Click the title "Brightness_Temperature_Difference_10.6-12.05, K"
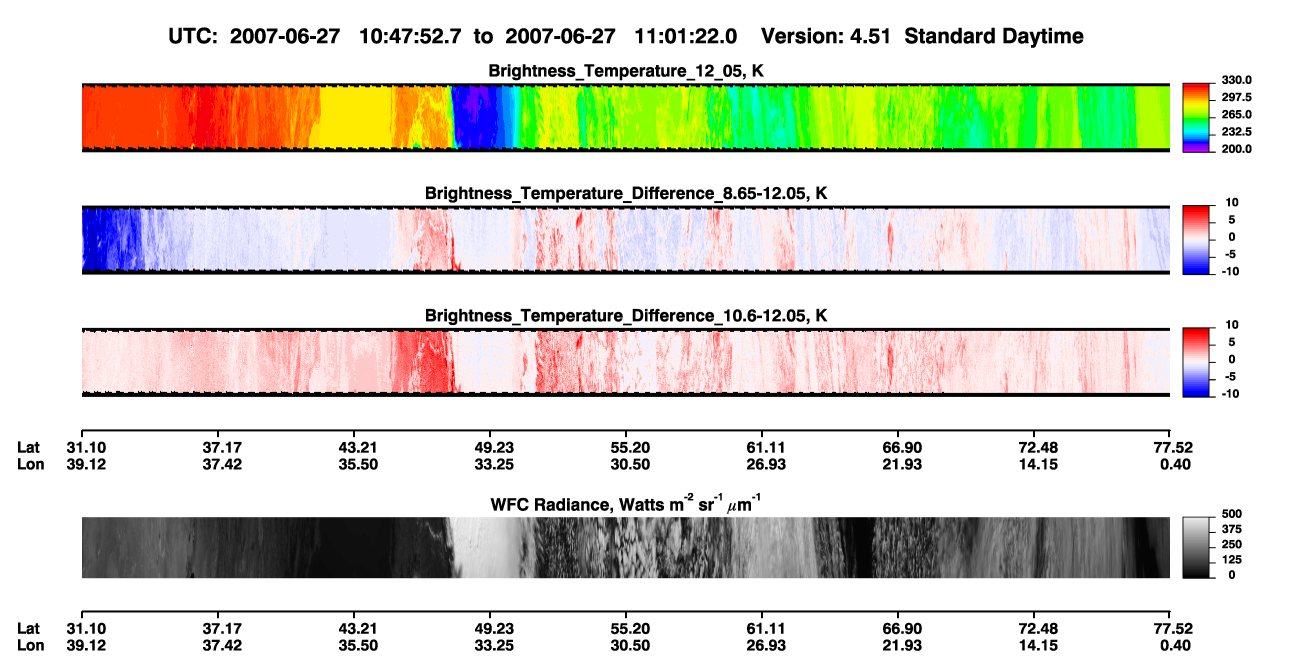This screenshot has height=667, width=1300. [x=626, y=316]
